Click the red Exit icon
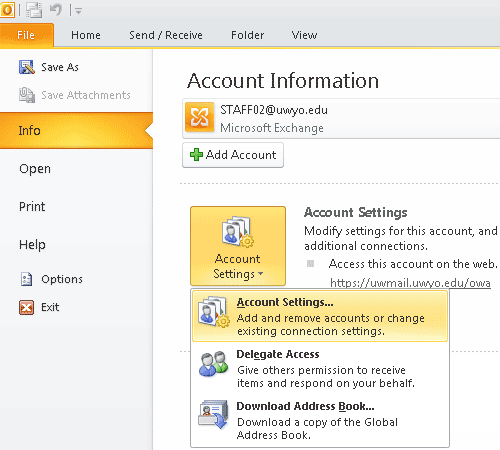 [26, 307]
